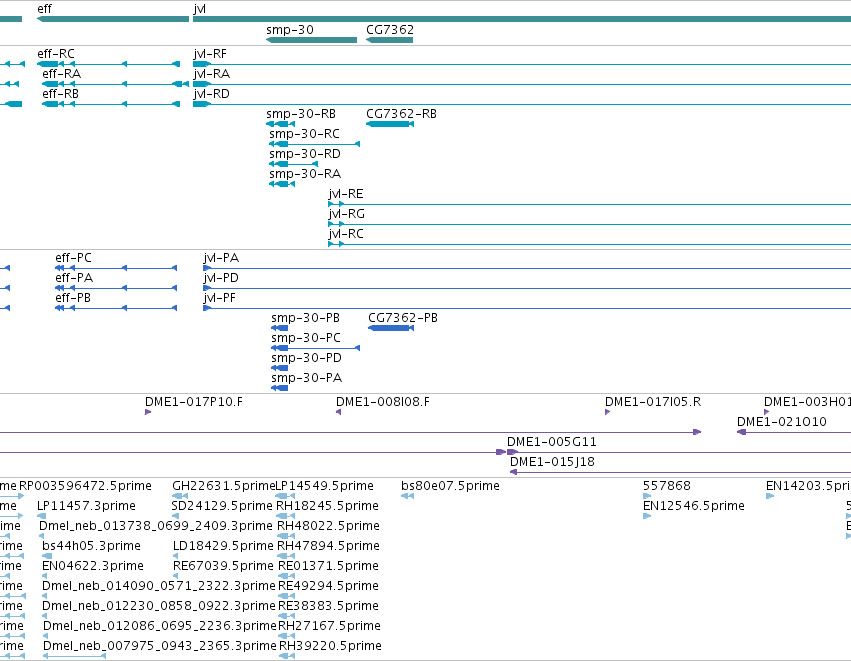This screenshot has width=851, height=661.
Task: Click EST bs44h05.3prime
Action: tap(47, 556)
